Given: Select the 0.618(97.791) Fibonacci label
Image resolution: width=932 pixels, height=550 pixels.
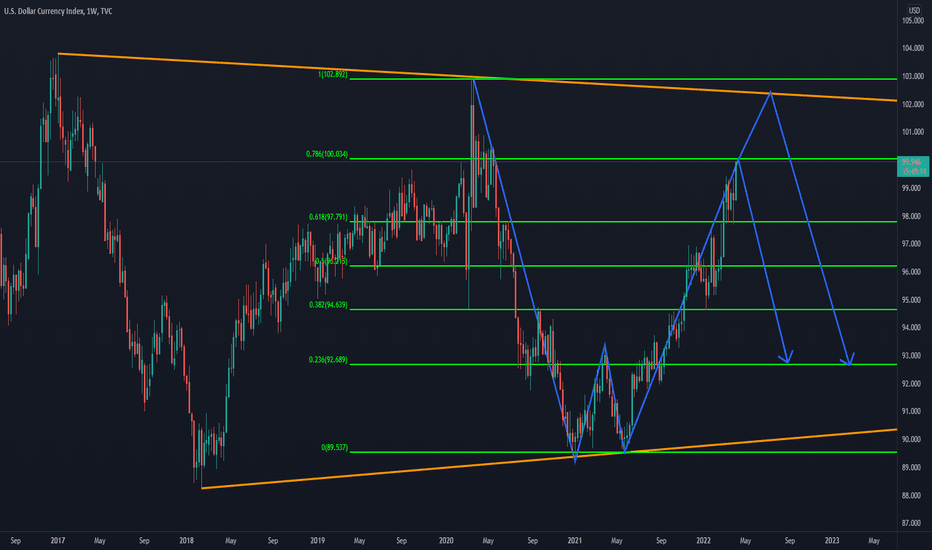Looking at the screenshot, I should pos(328,217).
